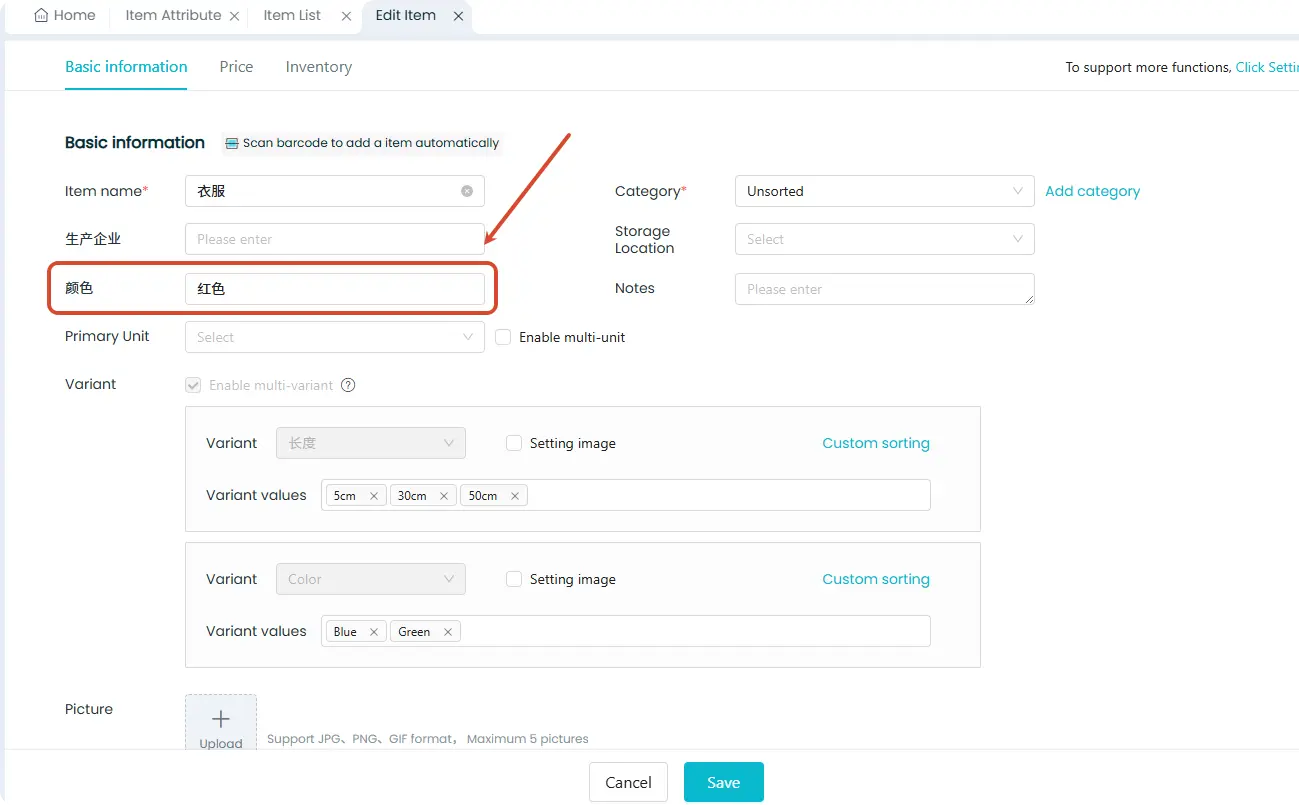
Task: Click the Home icon in tab bar
Action: pyautogui.click(x=41, y=16)
